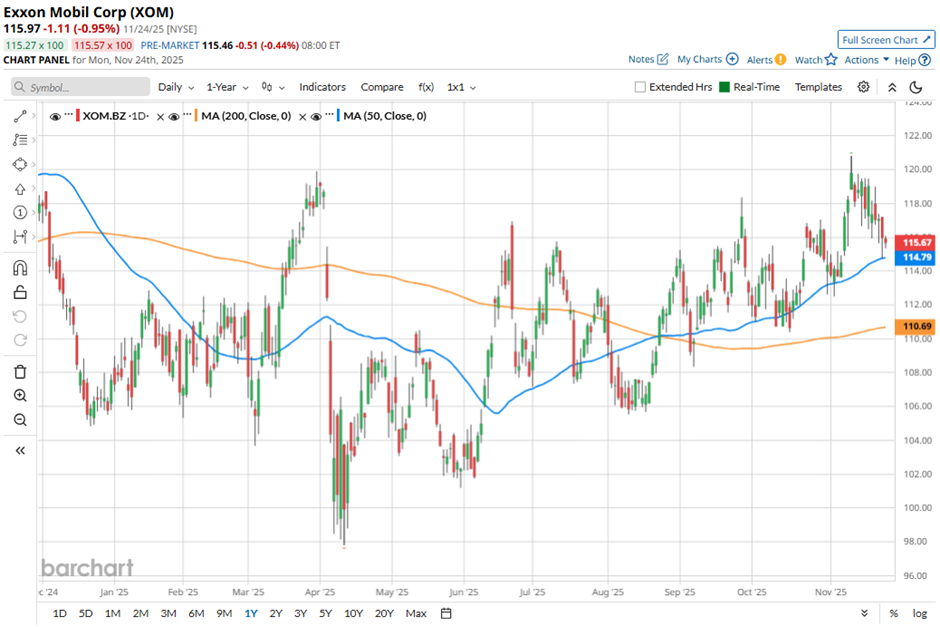Click the blue MA 50 color swatch

pyautogui.click(x=335, y=117)
